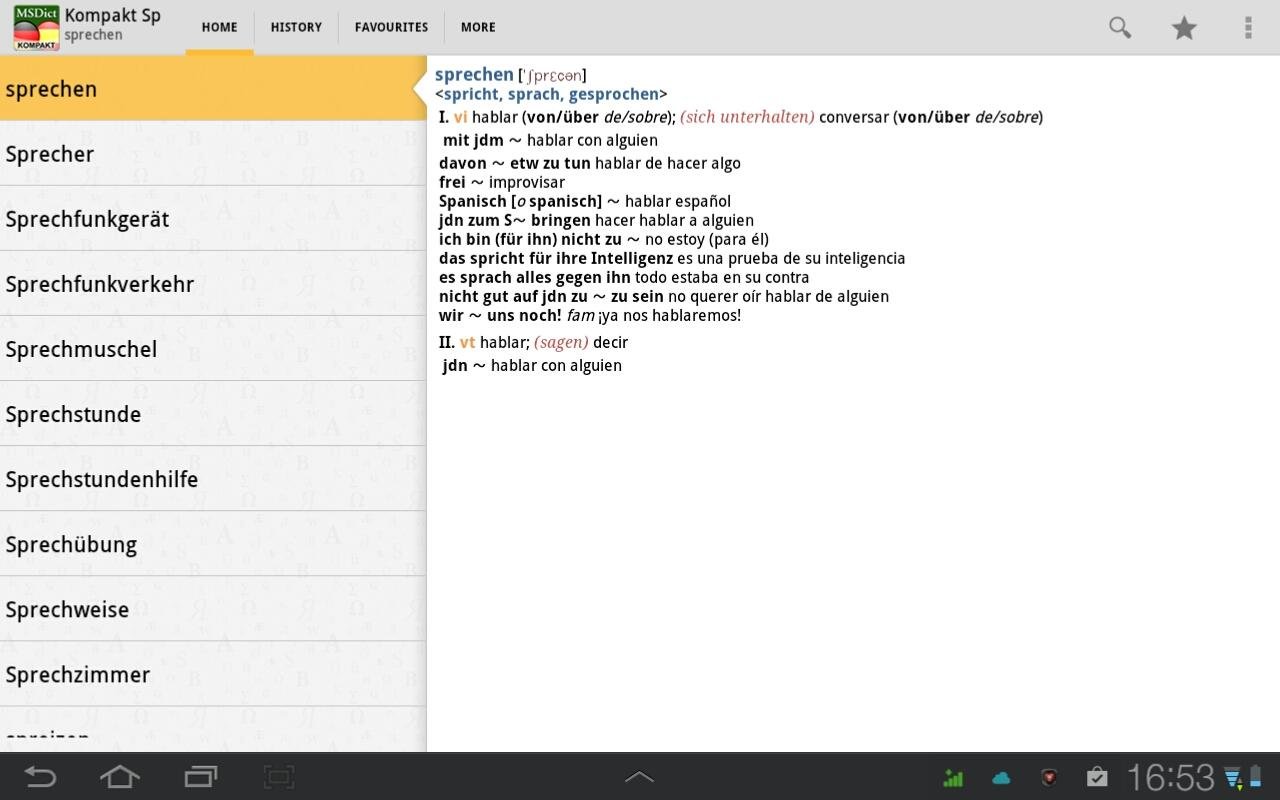Select 'Sprecher' in the word list
Image resolution: width=1280 pixels, height=800 pixels.
tap(213, 153)
